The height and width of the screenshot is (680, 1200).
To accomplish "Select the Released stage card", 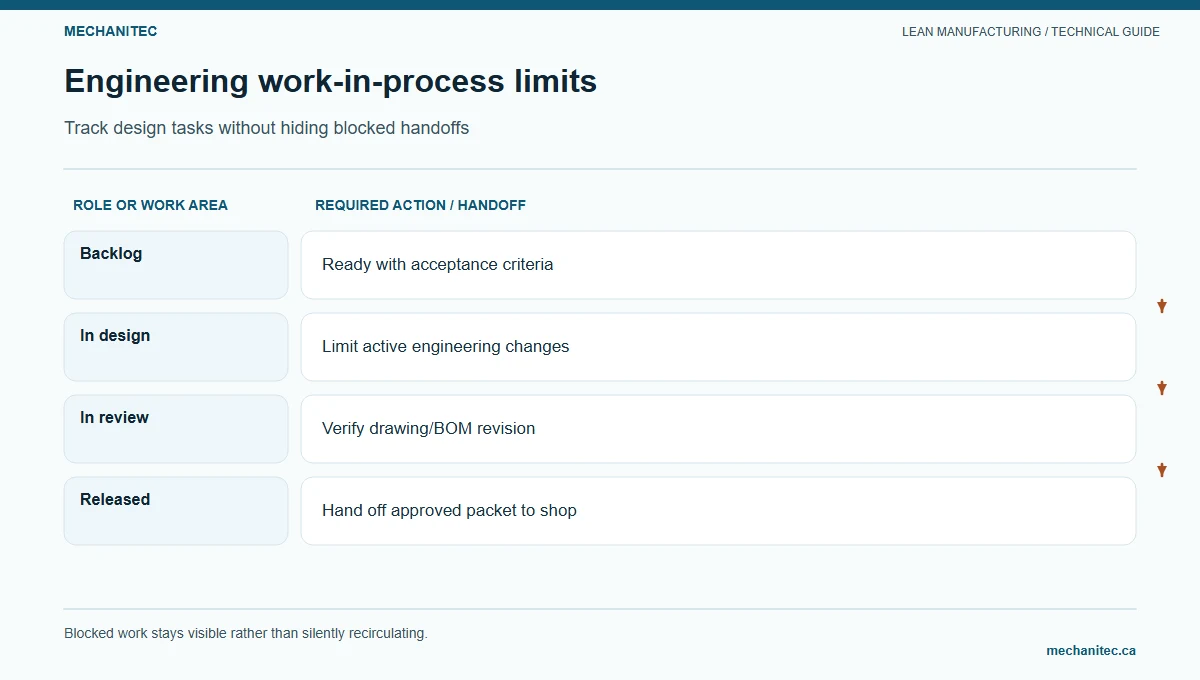I will click(176, 511).
